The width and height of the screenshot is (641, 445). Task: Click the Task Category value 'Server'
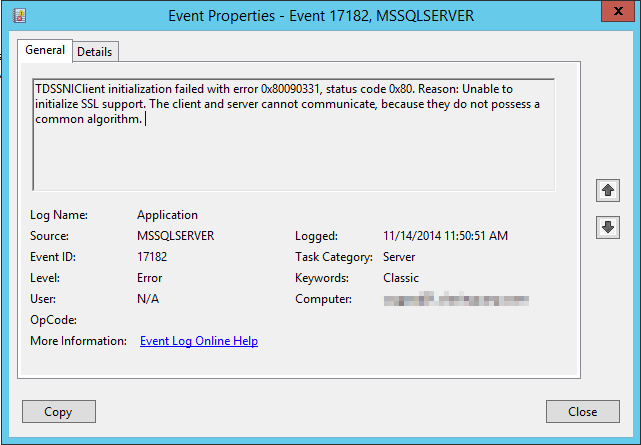click(x=401, y=257)
